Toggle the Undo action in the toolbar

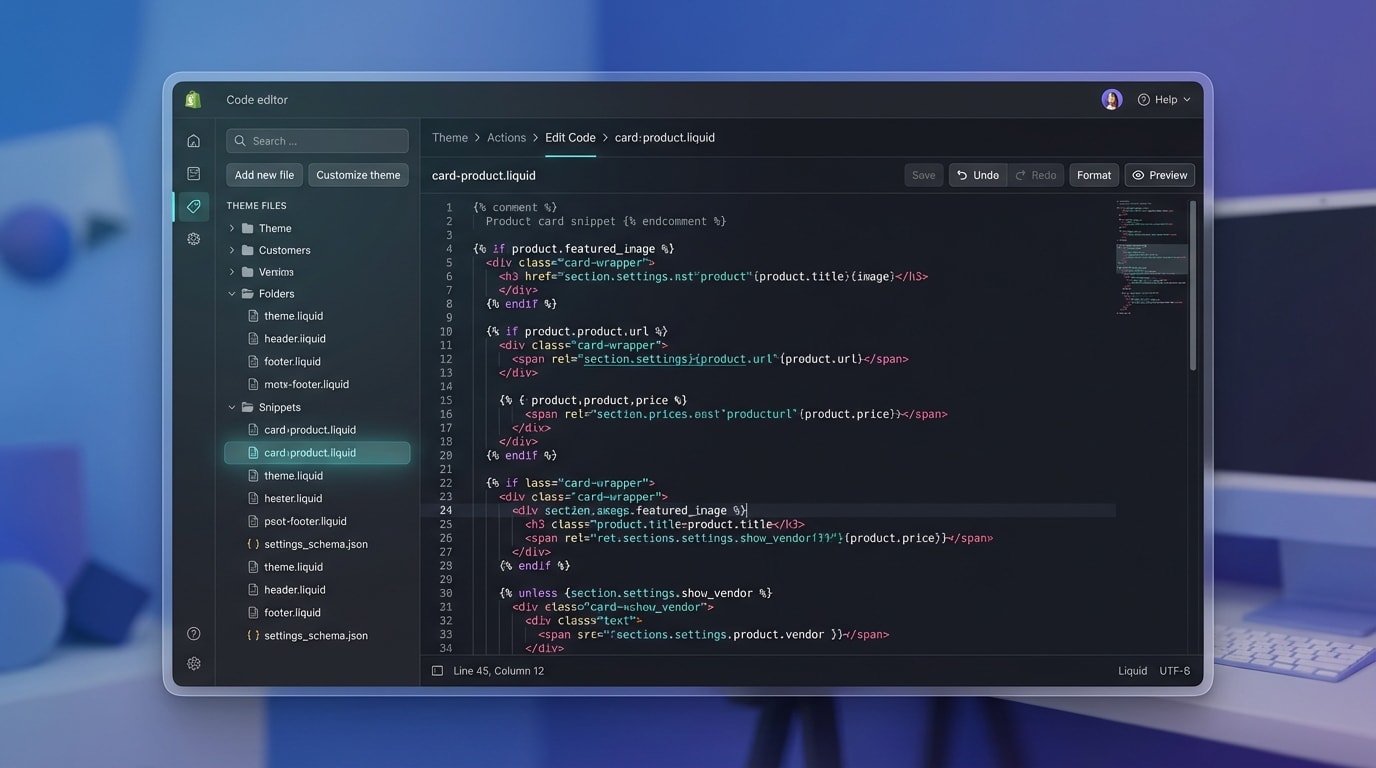tap(977, 174)
